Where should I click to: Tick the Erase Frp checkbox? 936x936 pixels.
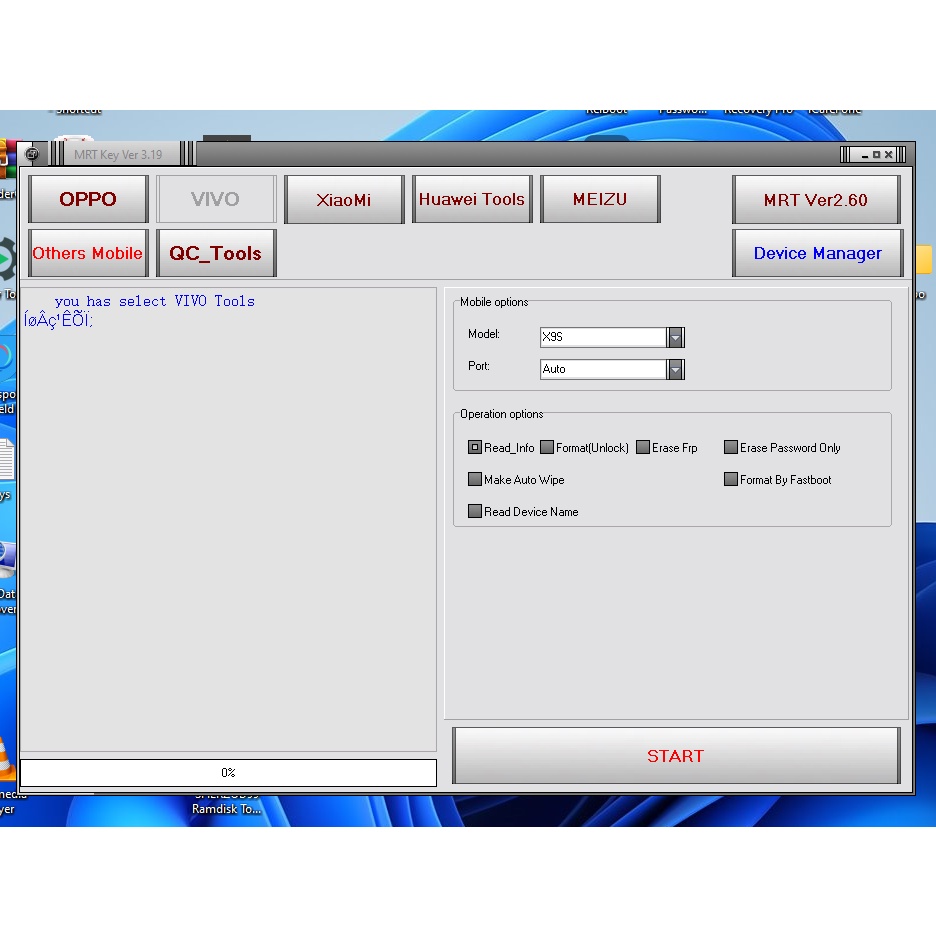(643, 448)
